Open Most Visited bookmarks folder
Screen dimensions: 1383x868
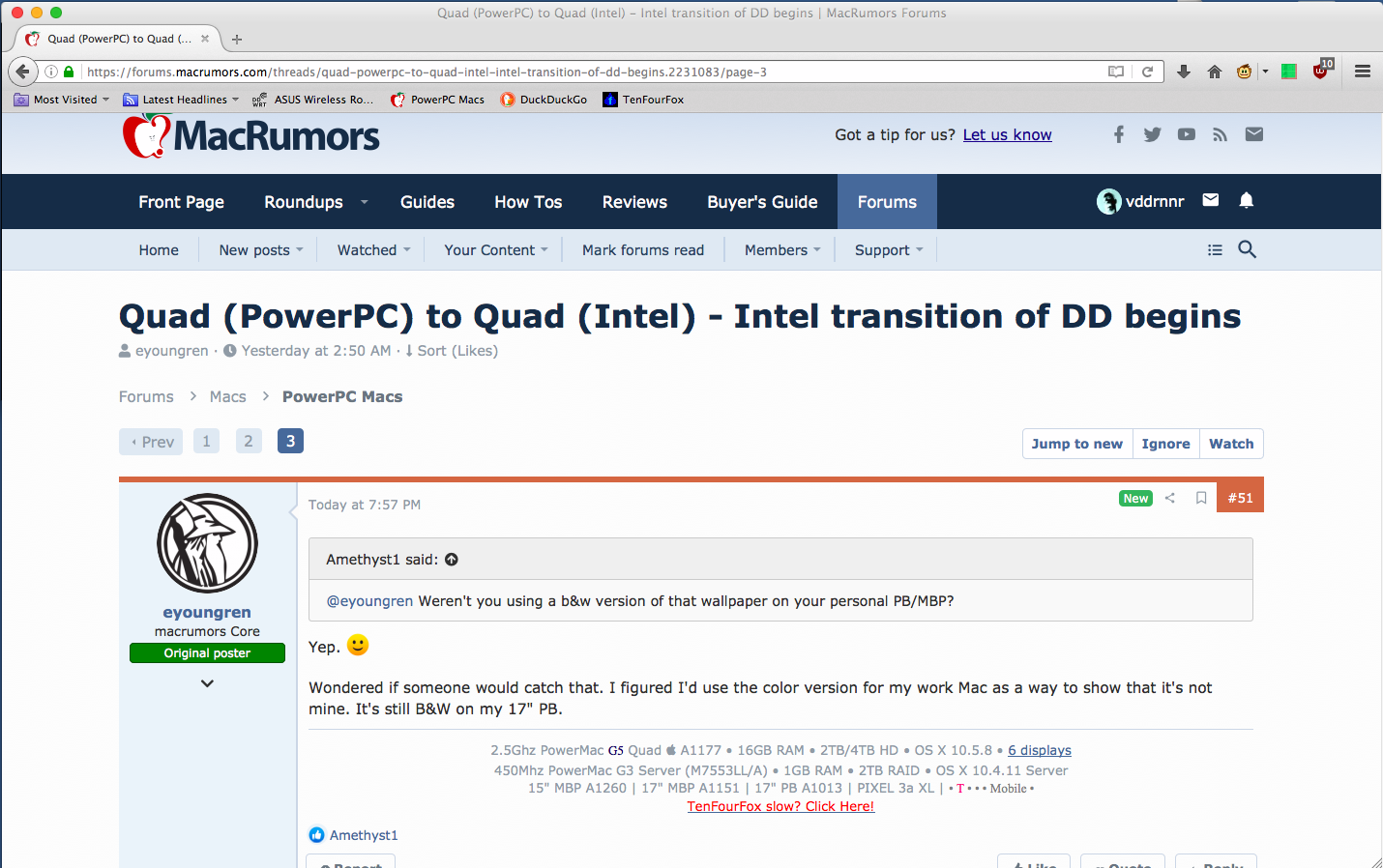click(x=61, y=100)
